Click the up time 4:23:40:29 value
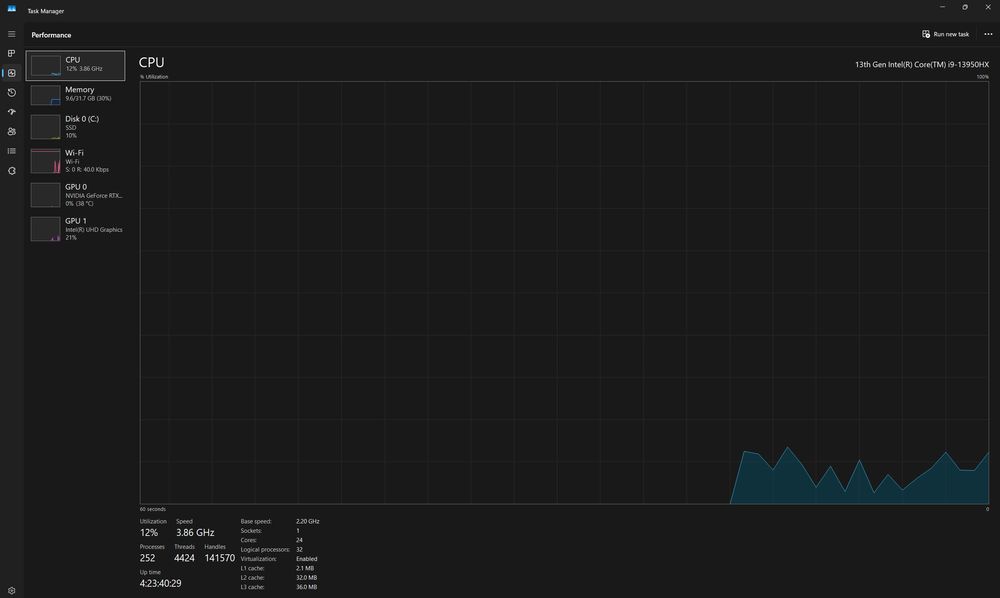Image resolution: width=1000 pixels, height=598 pixels. pyautogui.click(x=160, y=583)
